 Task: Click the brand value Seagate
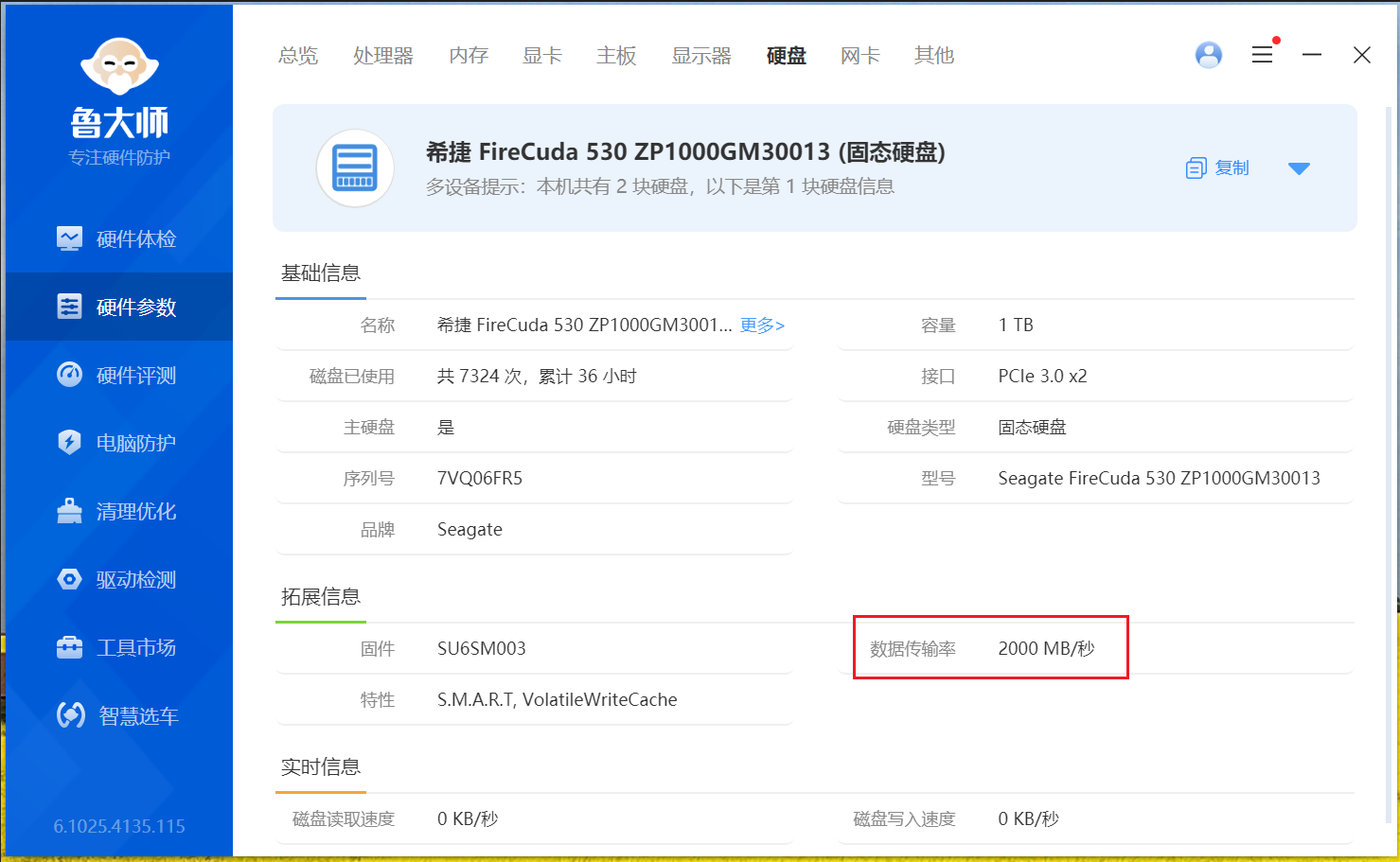[x=470, y=529]
